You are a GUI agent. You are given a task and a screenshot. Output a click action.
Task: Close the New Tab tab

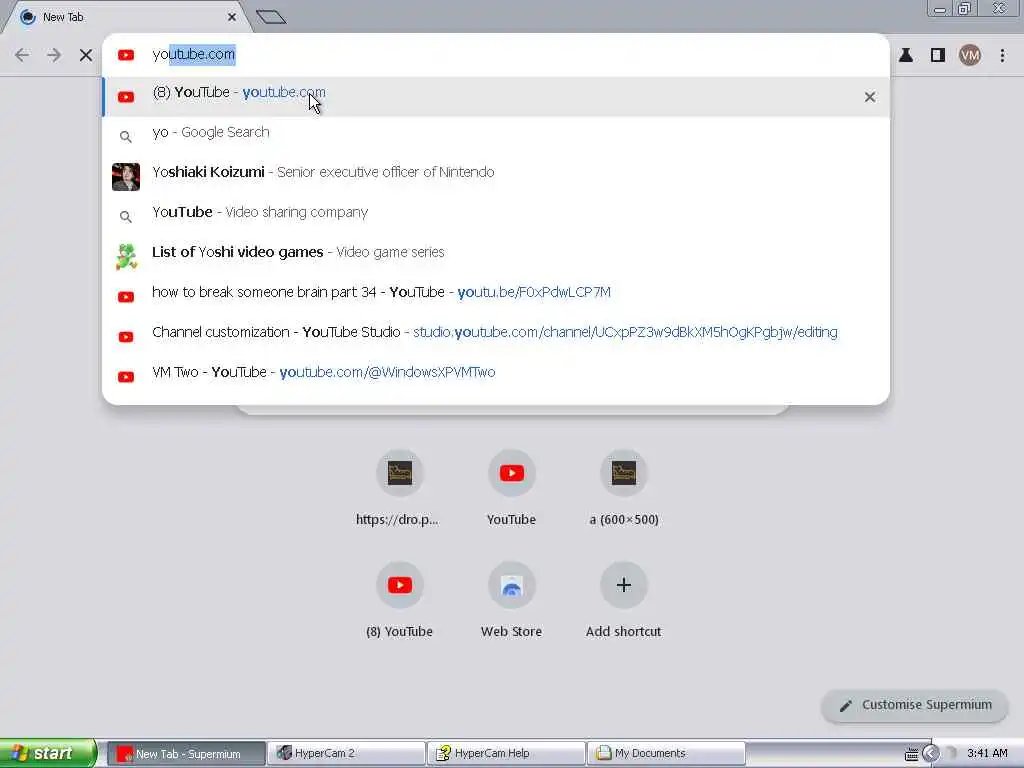coord(232,17)
